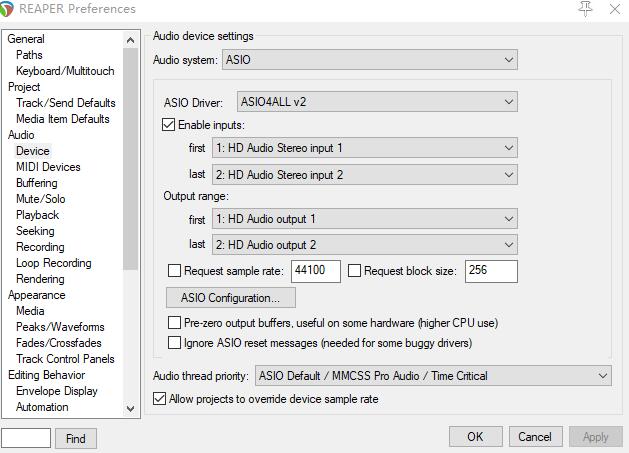Open the Audio system dropdown
This screenshot has width=629, height=453.
coord(369,60)
